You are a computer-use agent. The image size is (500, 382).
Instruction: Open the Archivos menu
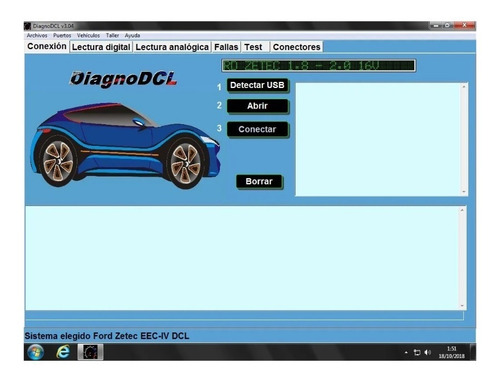click(37, 35)
